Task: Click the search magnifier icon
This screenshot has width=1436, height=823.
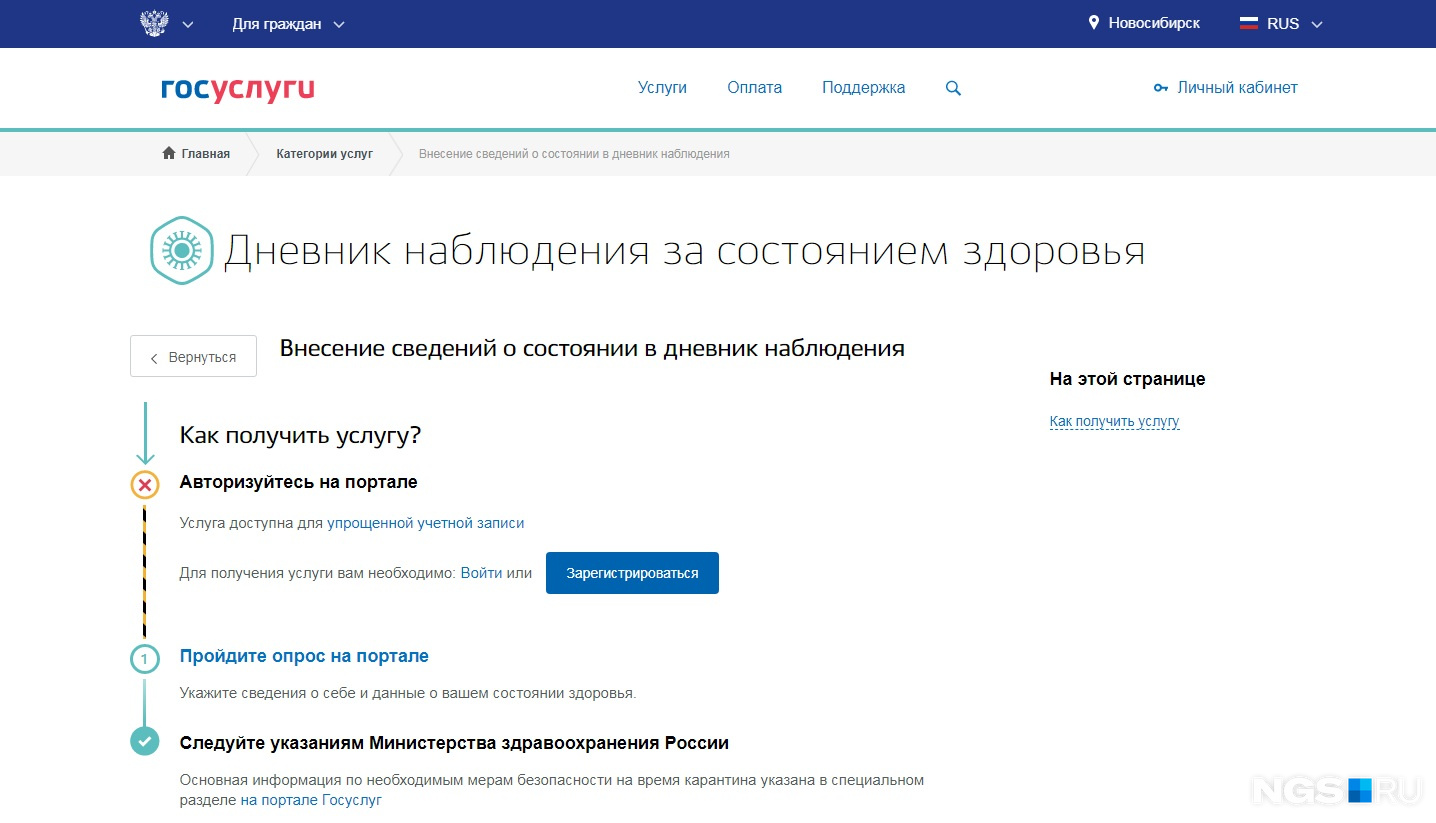Action: coord(953,88)
